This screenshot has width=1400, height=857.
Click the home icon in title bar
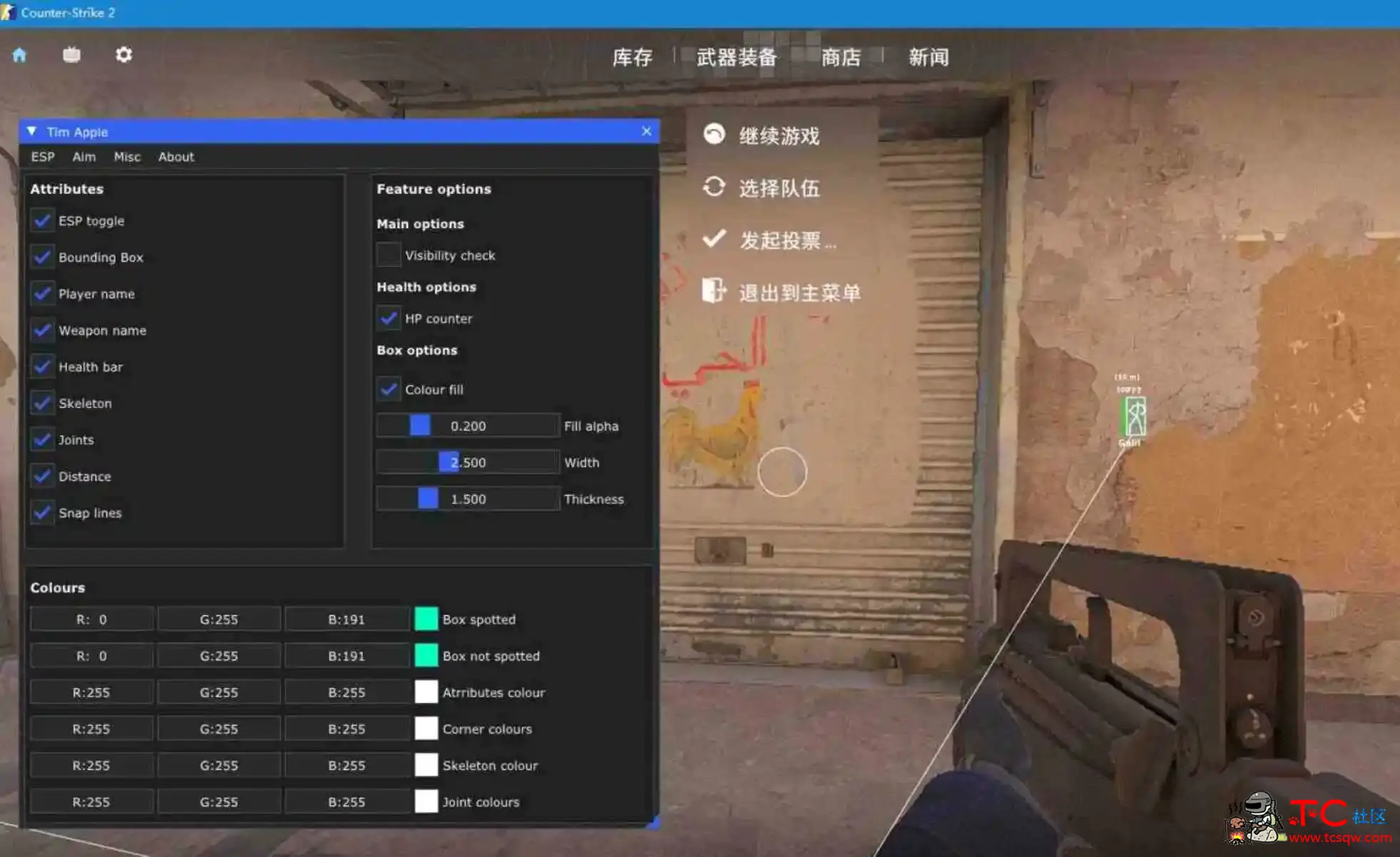[x=19, y=54]
